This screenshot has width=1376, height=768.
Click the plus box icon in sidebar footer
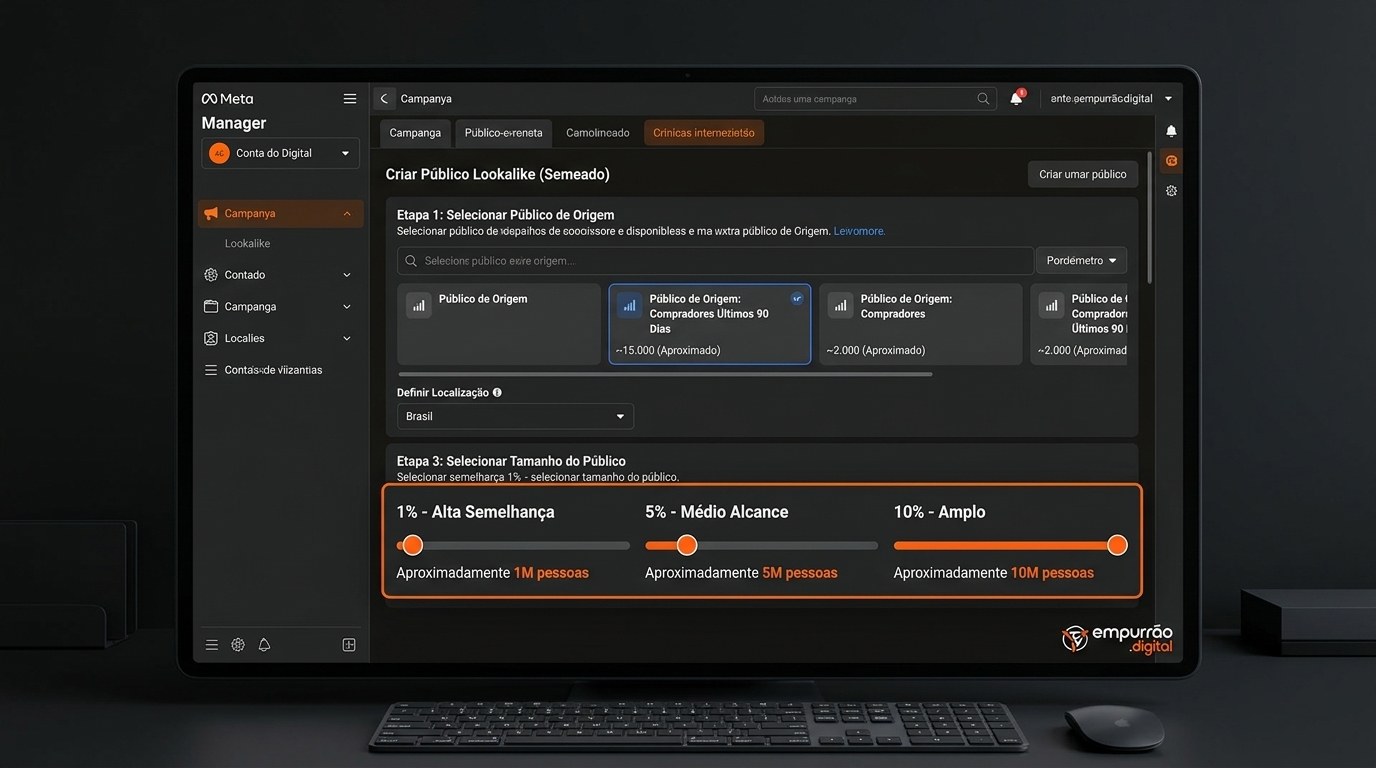[349, 645]
